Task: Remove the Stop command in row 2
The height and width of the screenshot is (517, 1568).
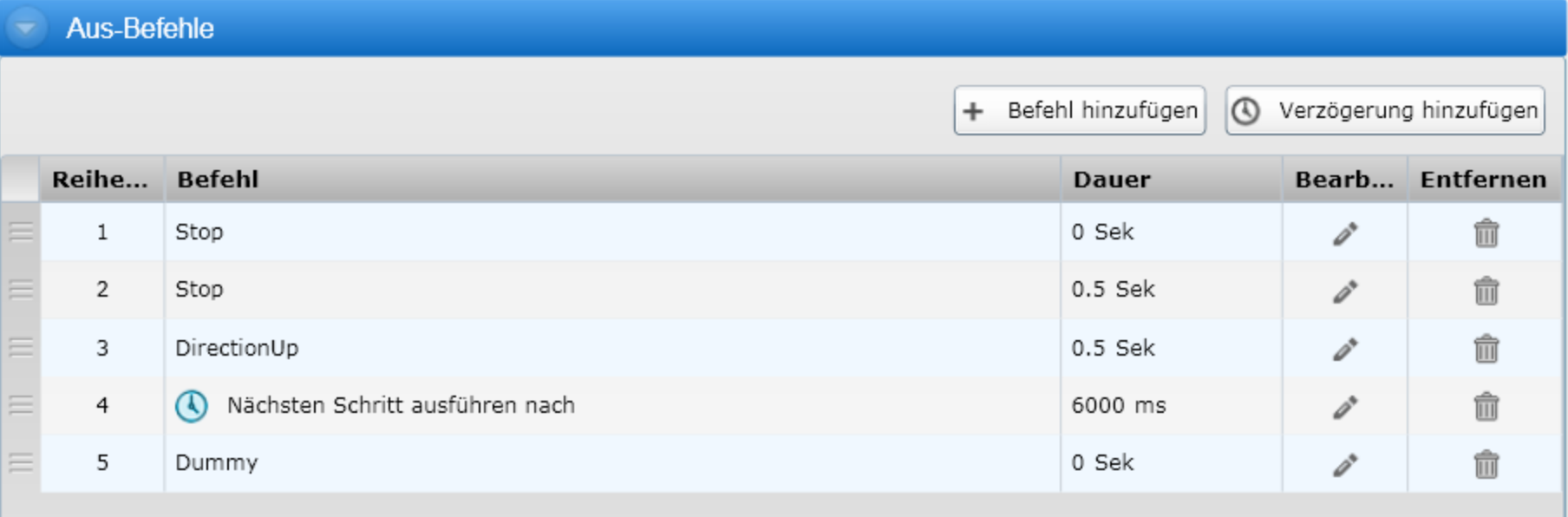Action: click(x=1486, y=291)
